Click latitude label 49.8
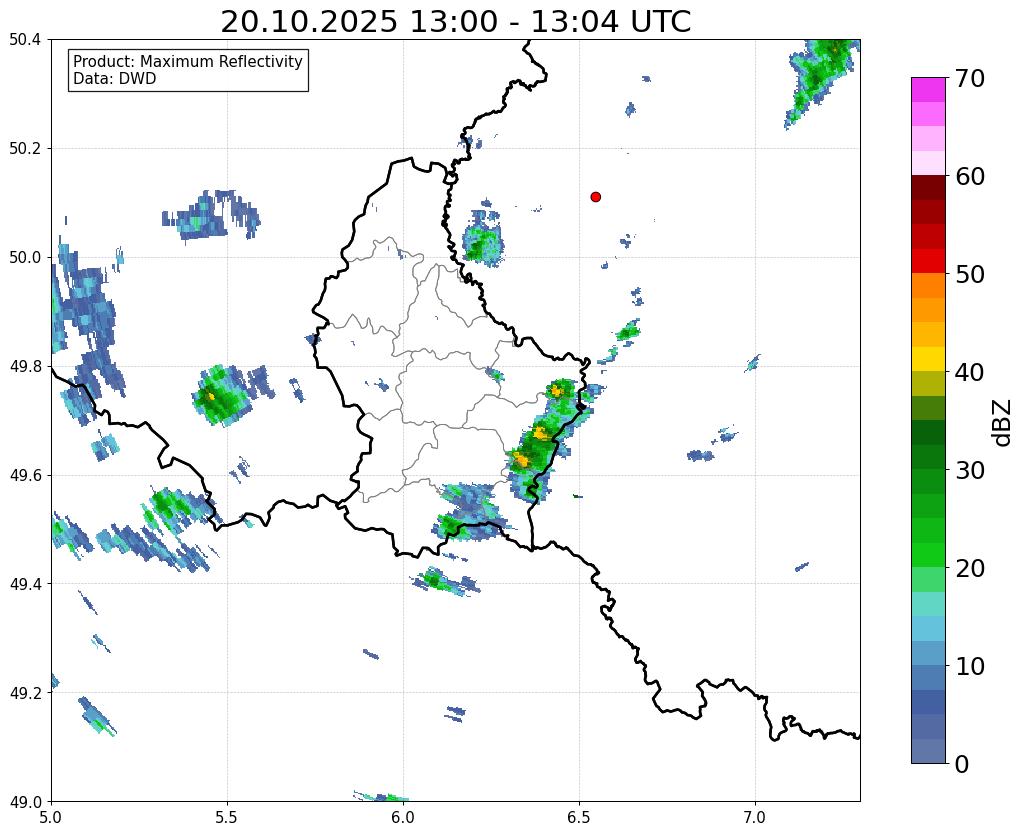1023x834 pixels. pos(25,367)
